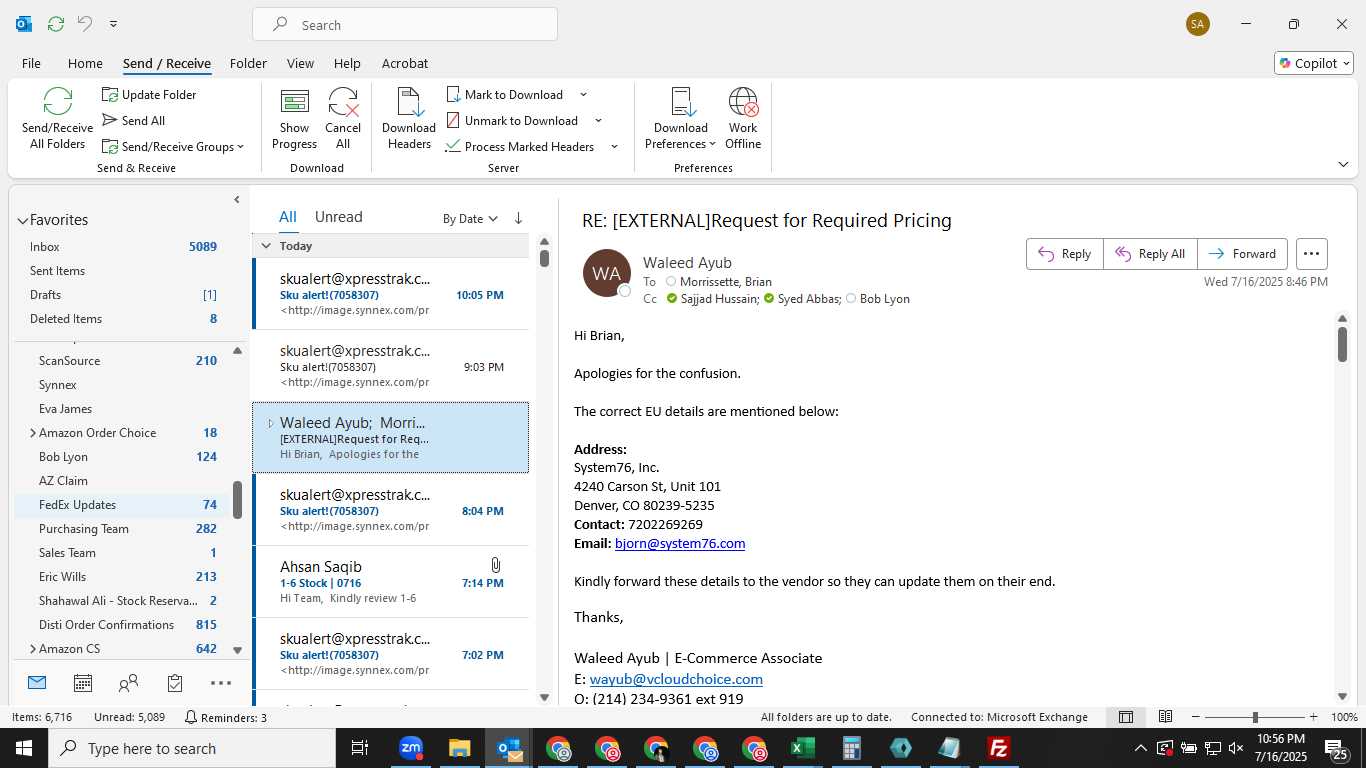Viewport: 1366px width, 768px height.
Task: Click SA account avatar
Action: click(x=1198, y=24)
